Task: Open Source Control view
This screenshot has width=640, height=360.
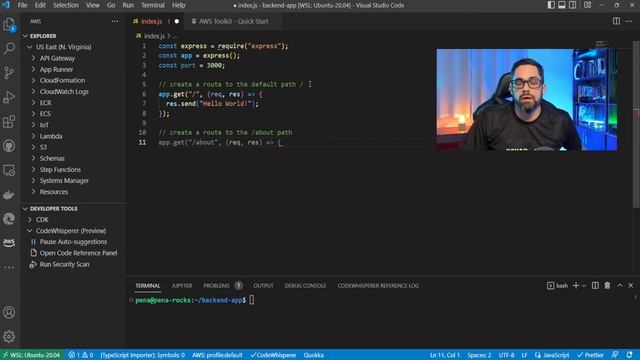Action: pos(9,73)
